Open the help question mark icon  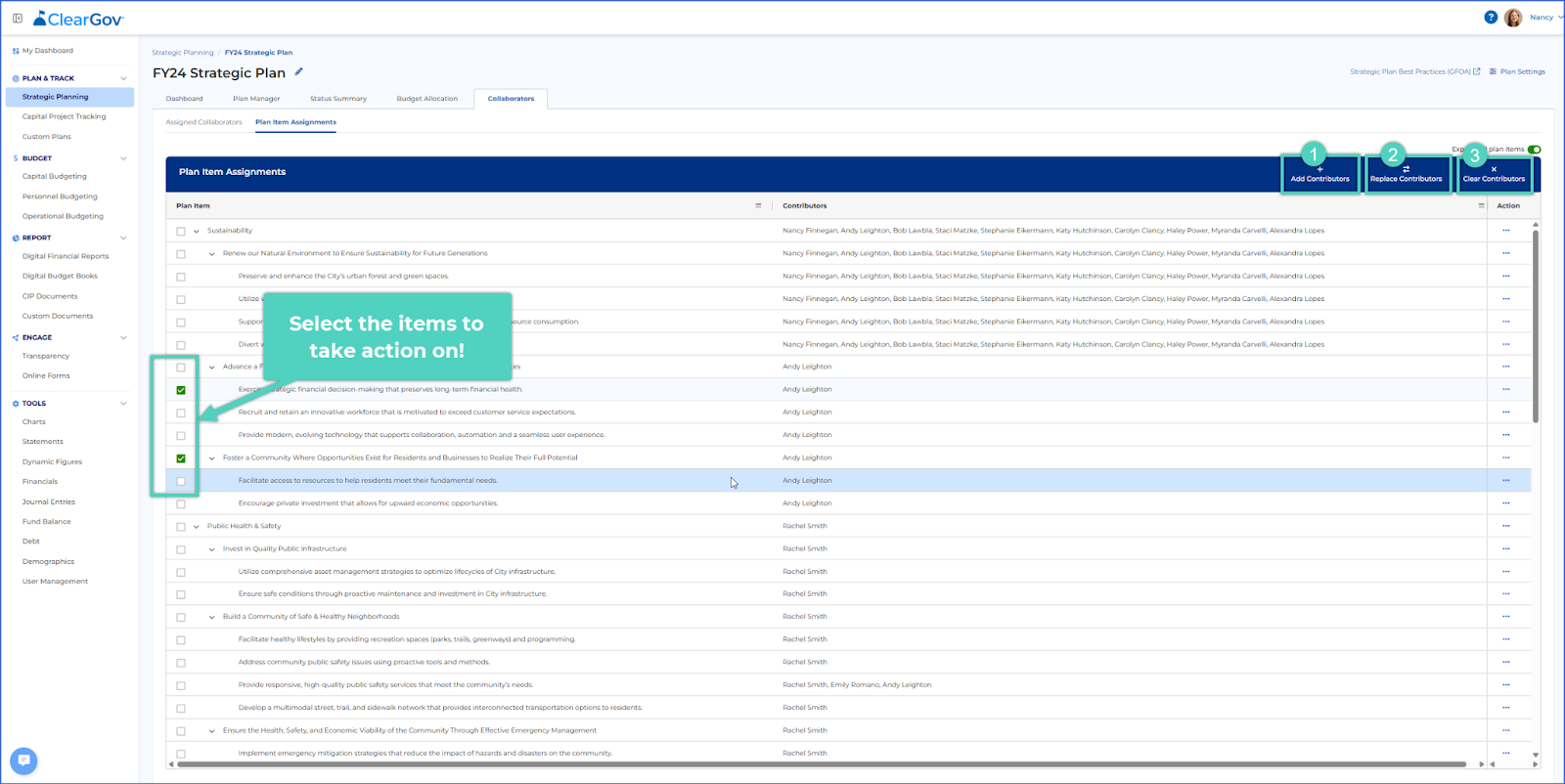click(1491, 18)
